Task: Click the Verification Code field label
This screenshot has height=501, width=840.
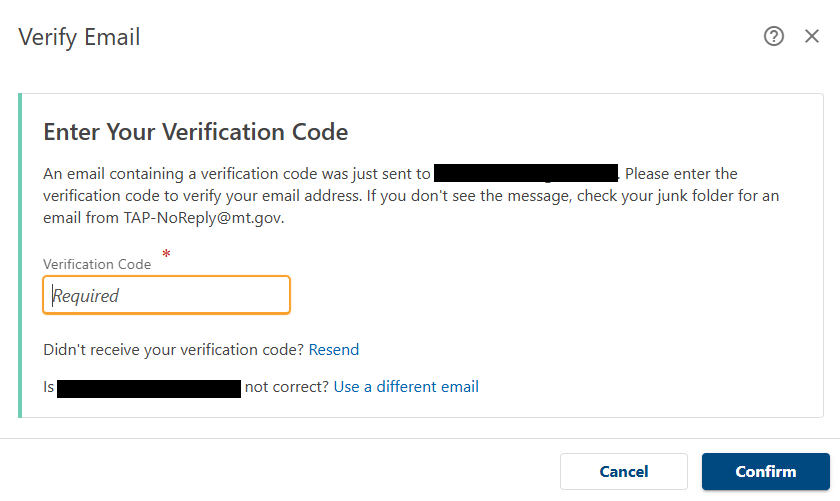Action: click(97, 264)
